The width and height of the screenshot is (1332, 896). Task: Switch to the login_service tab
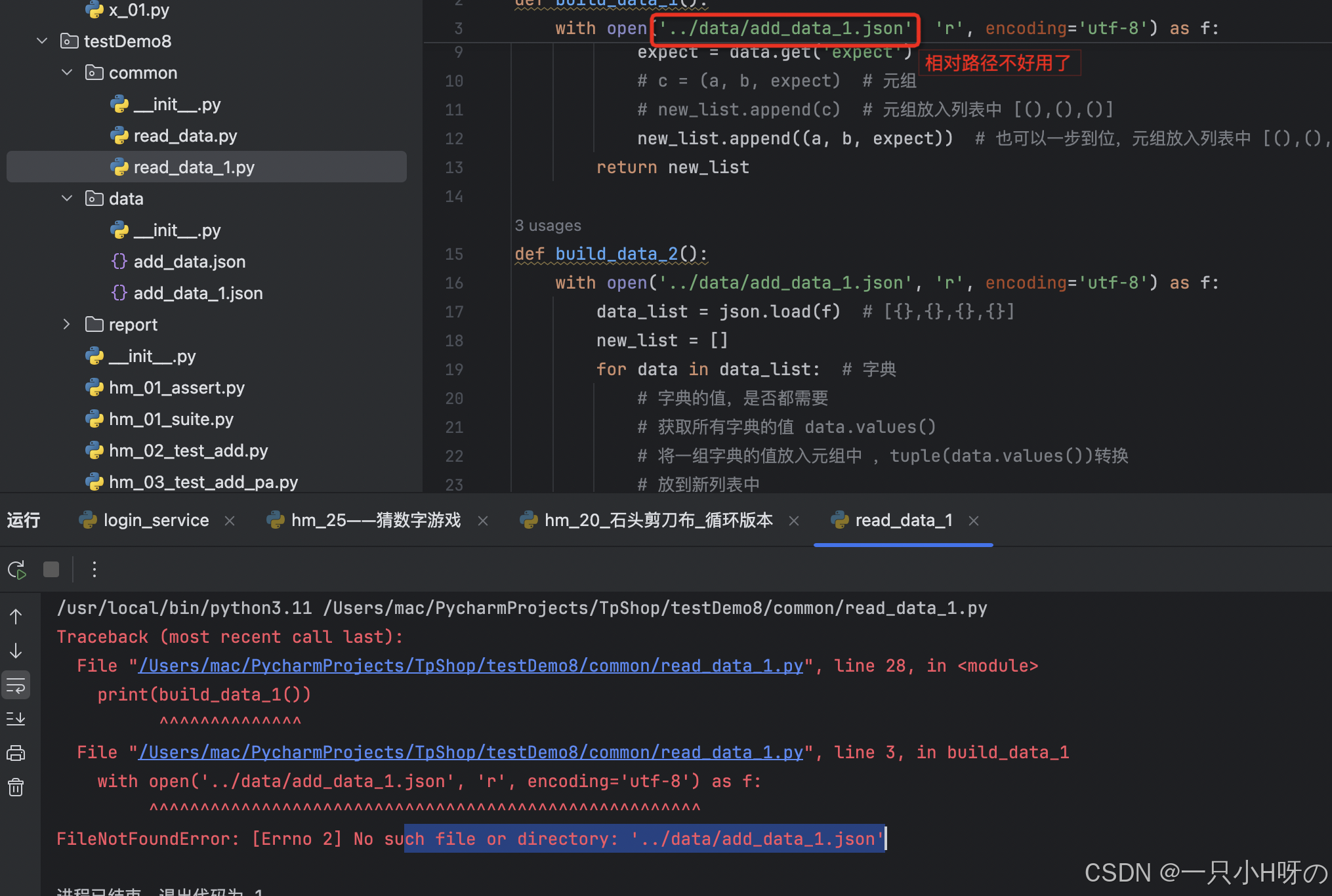pos(156,519)
